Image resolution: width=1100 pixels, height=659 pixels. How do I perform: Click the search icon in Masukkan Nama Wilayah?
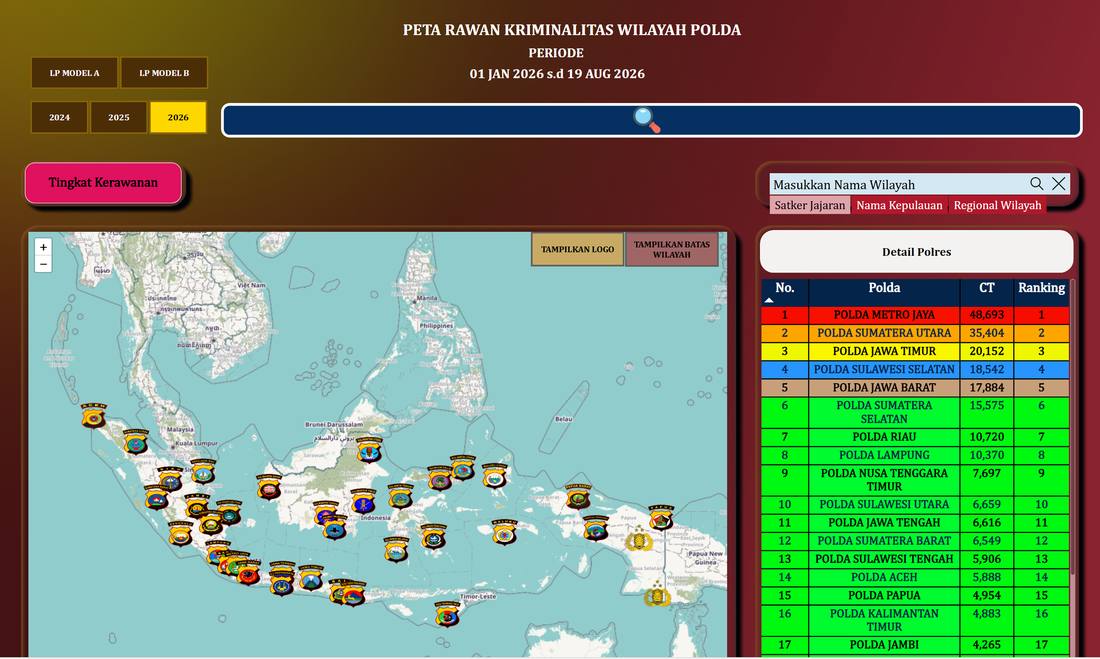point(1036,184)
